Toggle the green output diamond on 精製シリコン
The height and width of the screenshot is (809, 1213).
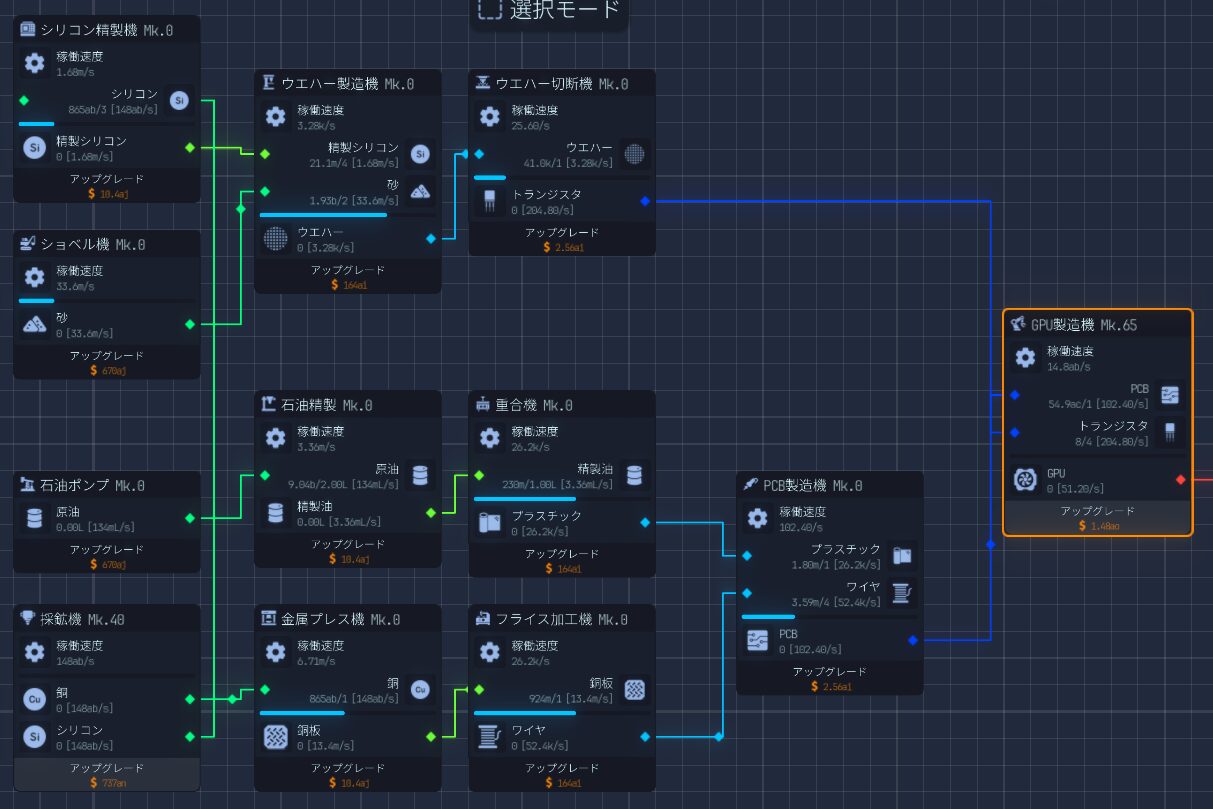[x=192, y=147]
